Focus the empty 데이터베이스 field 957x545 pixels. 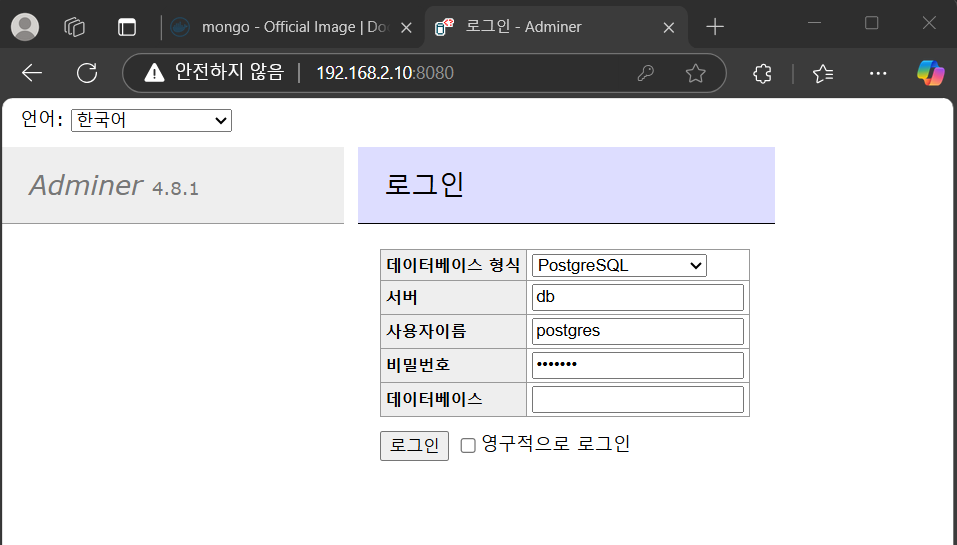tap(638, 399)
